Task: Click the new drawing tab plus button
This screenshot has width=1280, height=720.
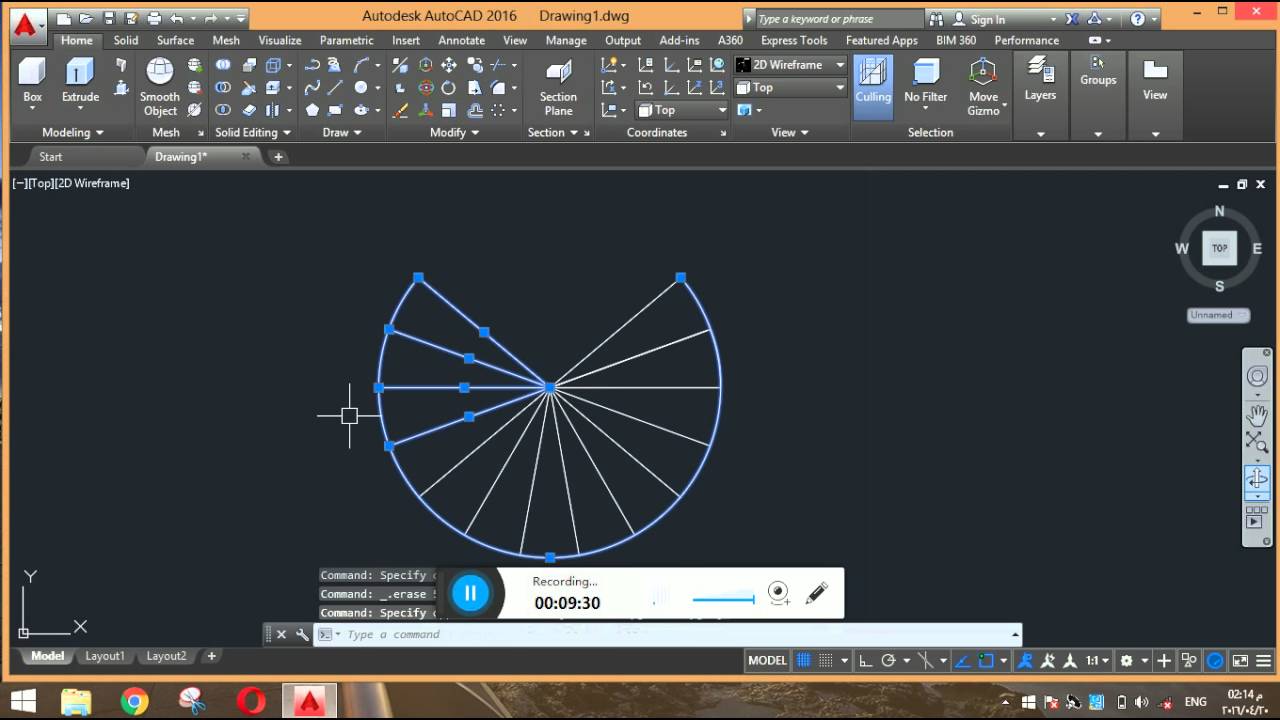Action: click(278, 157)
